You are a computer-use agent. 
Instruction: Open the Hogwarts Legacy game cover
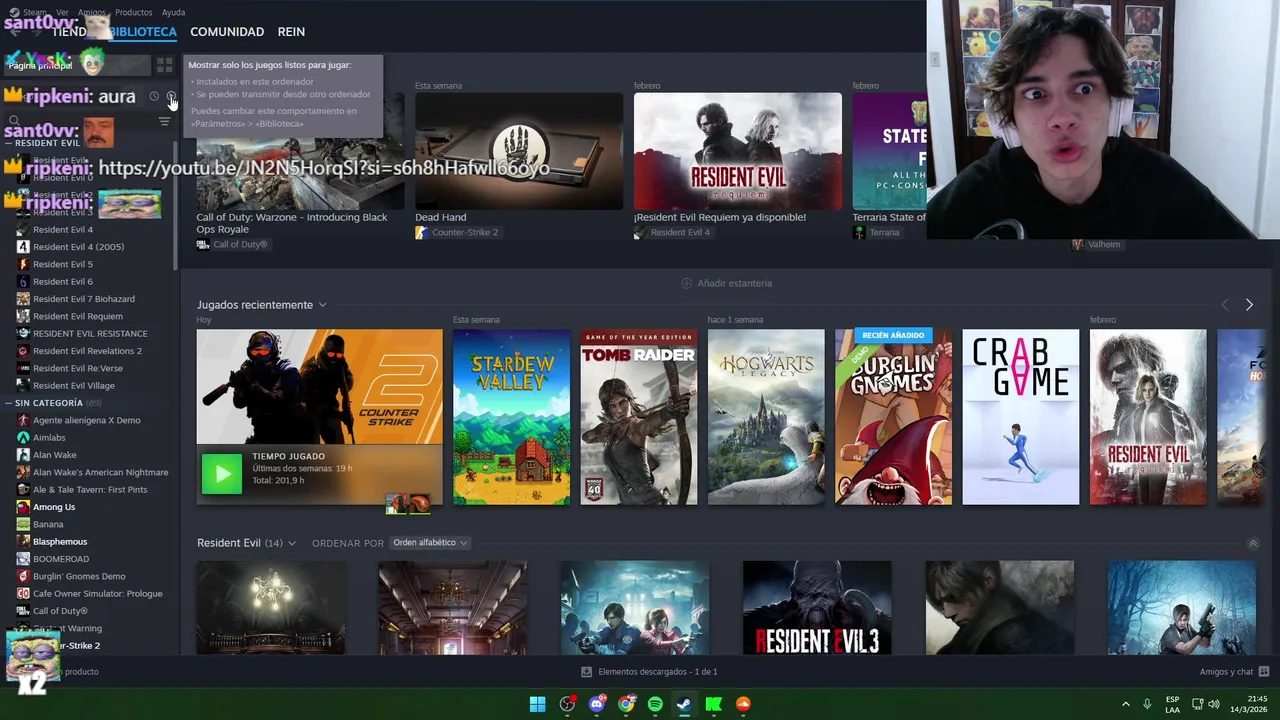(766, 417)
